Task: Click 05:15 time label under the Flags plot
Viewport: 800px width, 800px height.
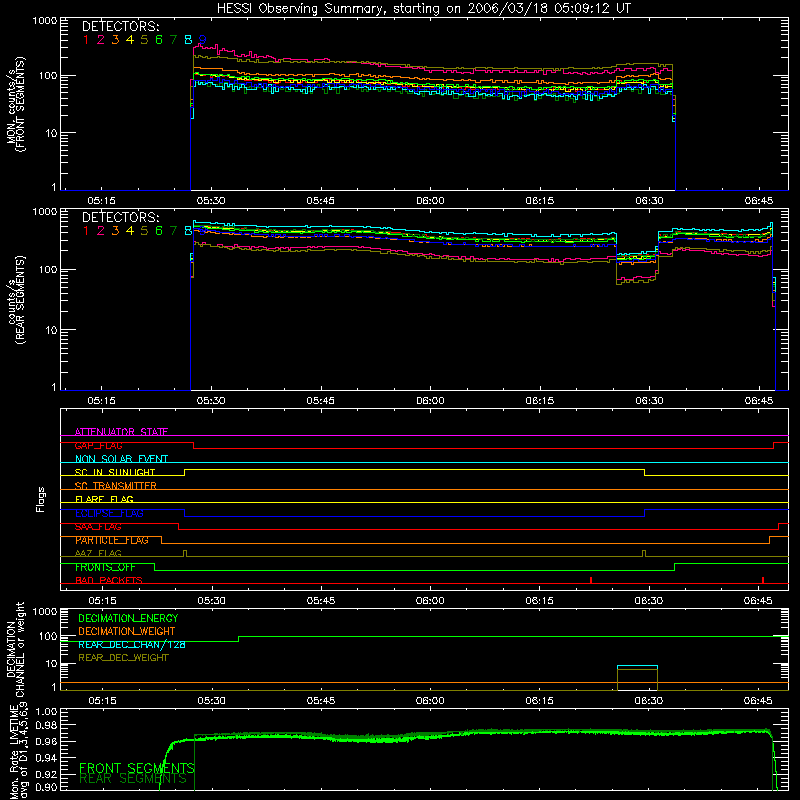Action: click(103, 601)
